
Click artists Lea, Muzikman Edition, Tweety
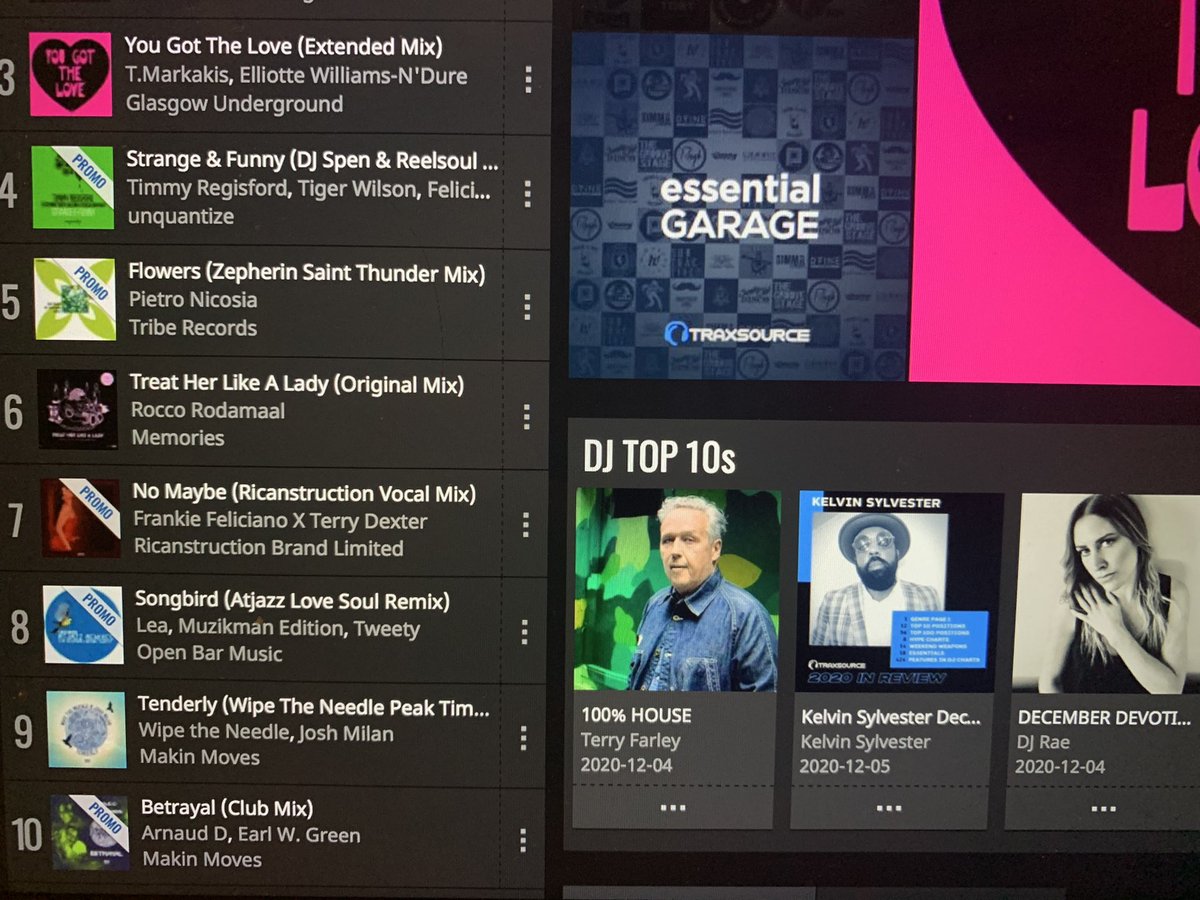278,629
